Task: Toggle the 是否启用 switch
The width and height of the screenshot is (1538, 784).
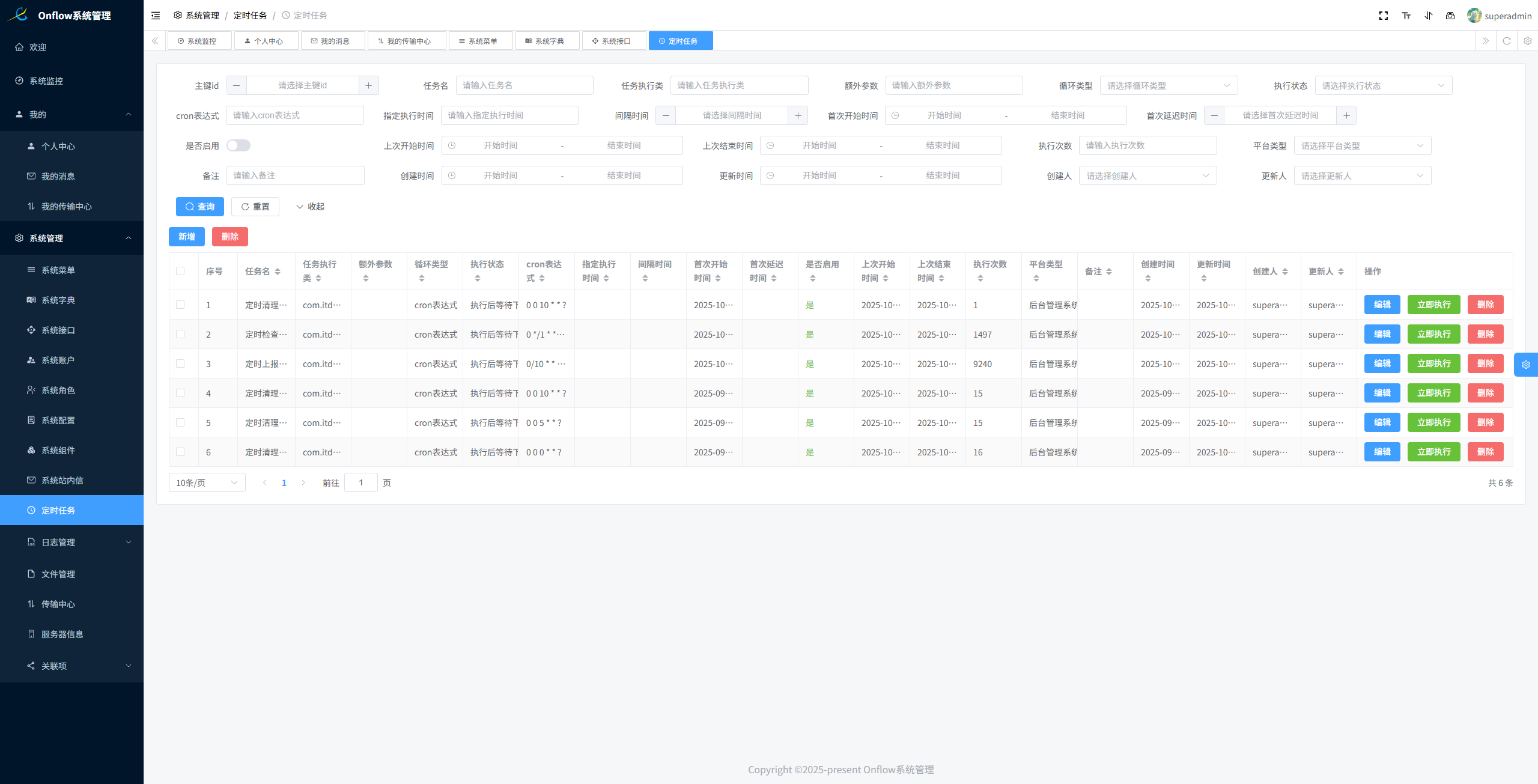Action: click(x=239, y=145)
